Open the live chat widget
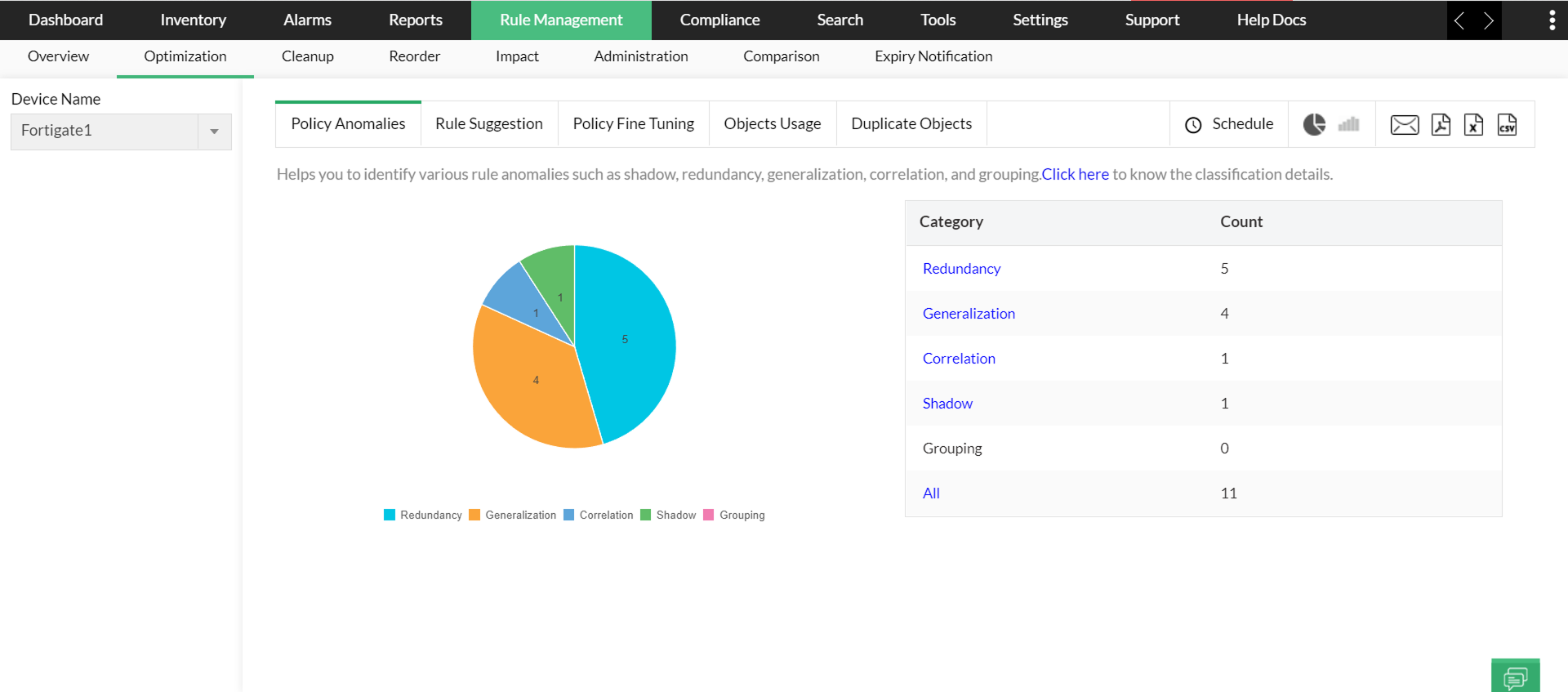The height and width of the screenshot is (692, 1568). point(1515,676)
